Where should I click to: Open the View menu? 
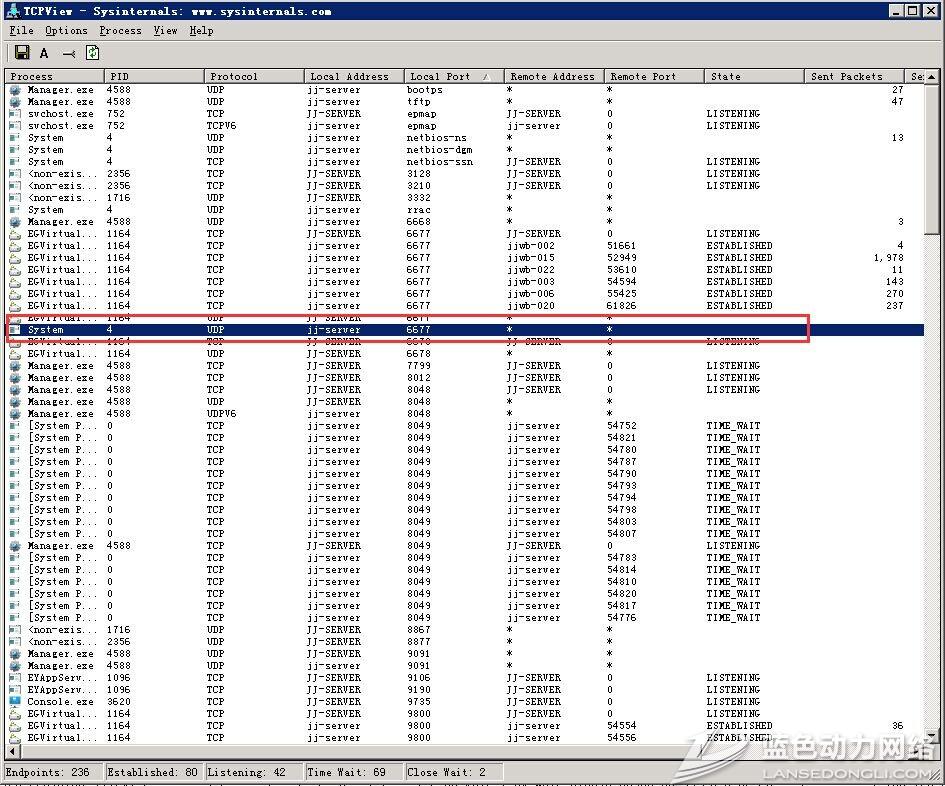(165, 31)
